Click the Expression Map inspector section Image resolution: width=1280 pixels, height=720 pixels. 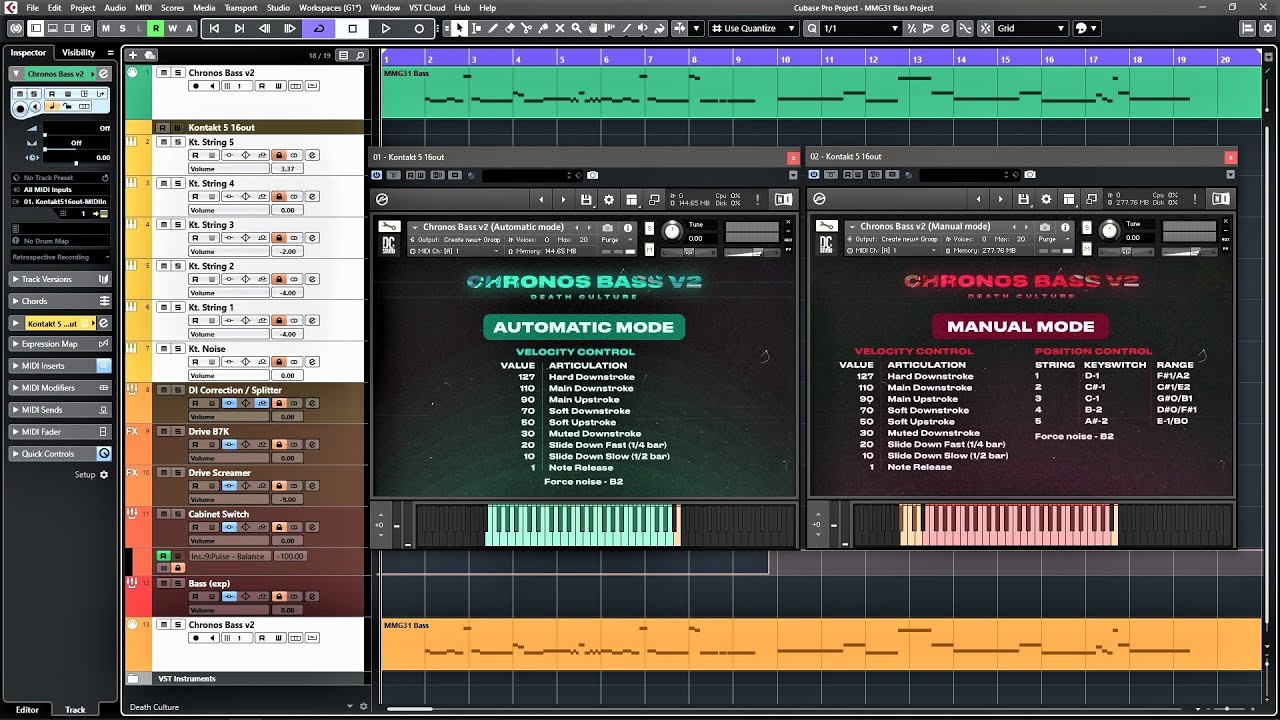[x=61, y=344]
